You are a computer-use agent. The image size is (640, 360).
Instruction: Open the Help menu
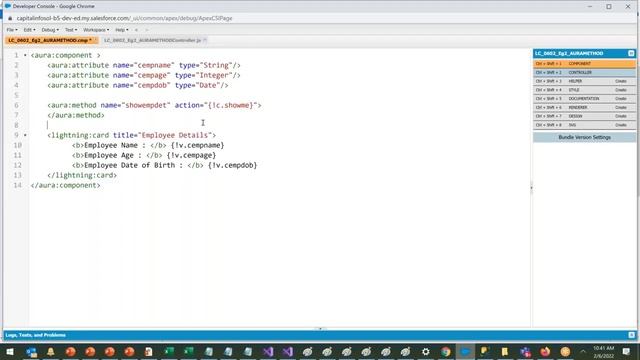[121, 30]
